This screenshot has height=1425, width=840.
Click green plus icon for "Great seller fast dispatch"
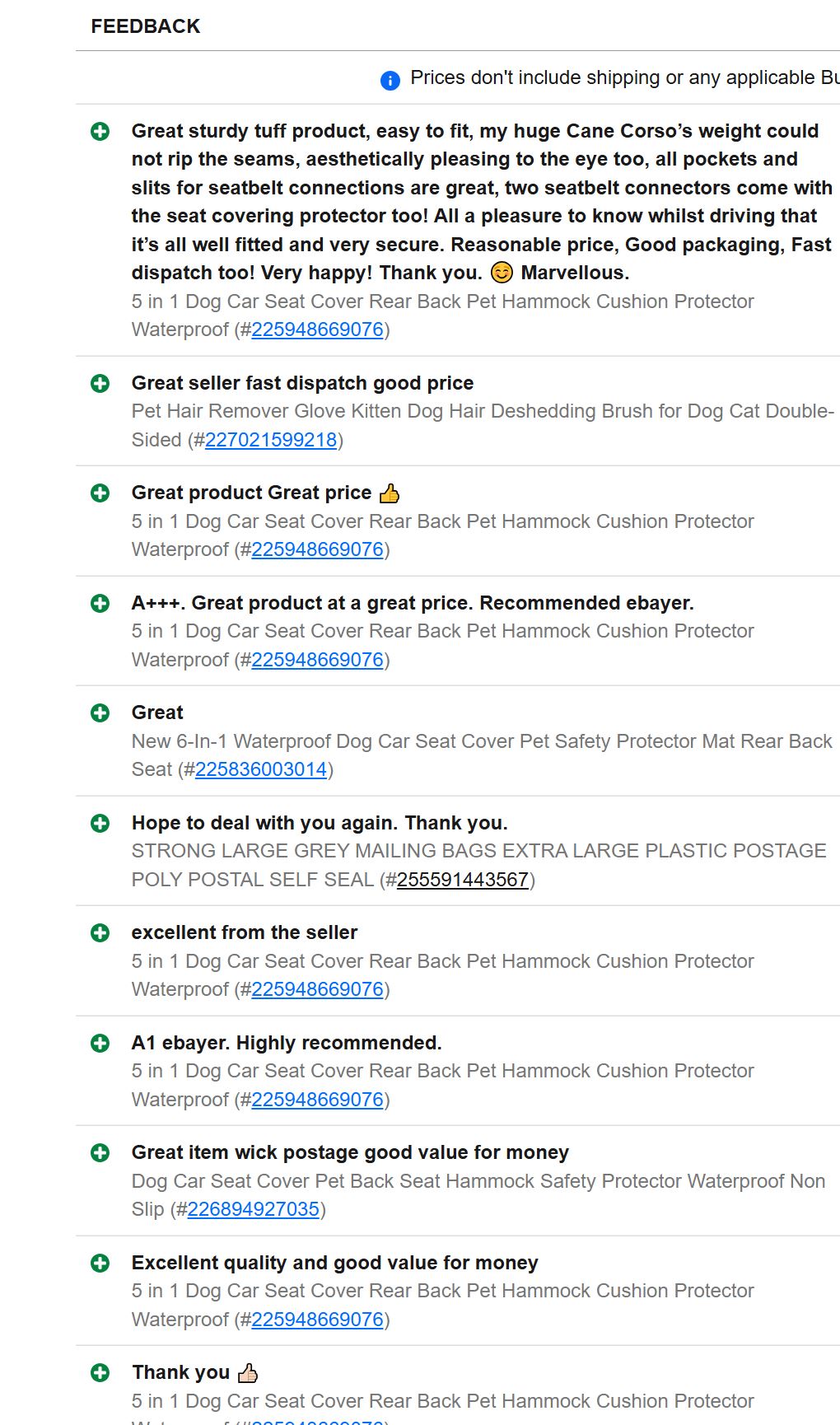pyautogui.click(x=100, y=383)
